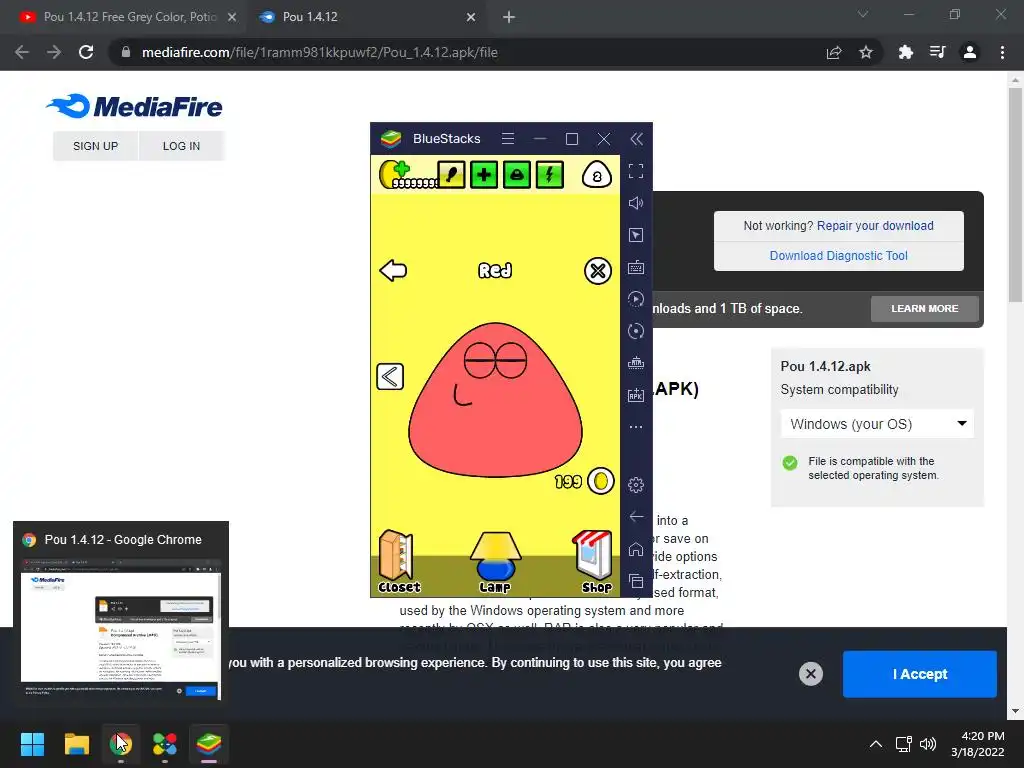1024x768 pixels.
Task: Close the Red color selection X
Action: click(x=598, y=271)
